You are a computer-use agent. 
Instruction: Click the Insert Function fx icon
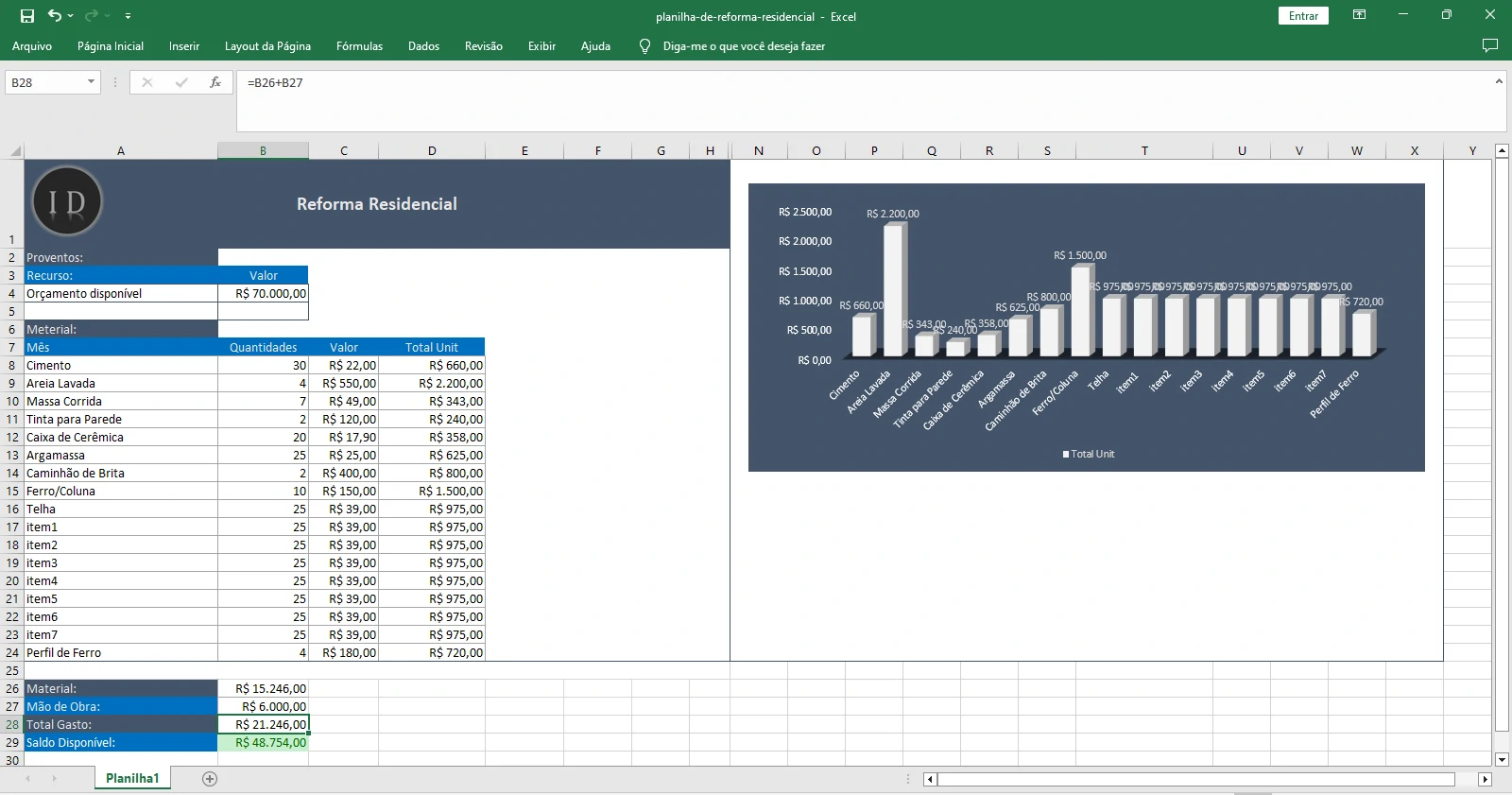[x=215, y=82]
